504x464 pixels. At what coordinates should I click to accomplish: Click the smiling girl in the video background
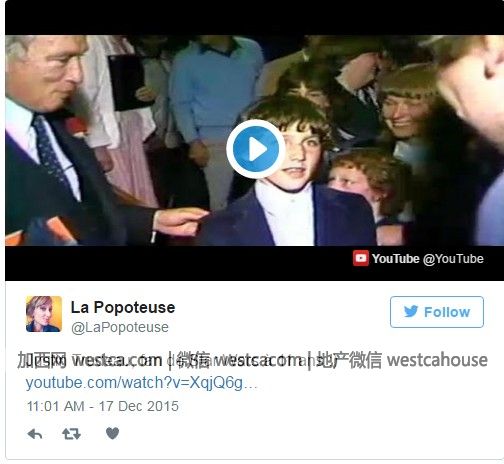[407, 110]
